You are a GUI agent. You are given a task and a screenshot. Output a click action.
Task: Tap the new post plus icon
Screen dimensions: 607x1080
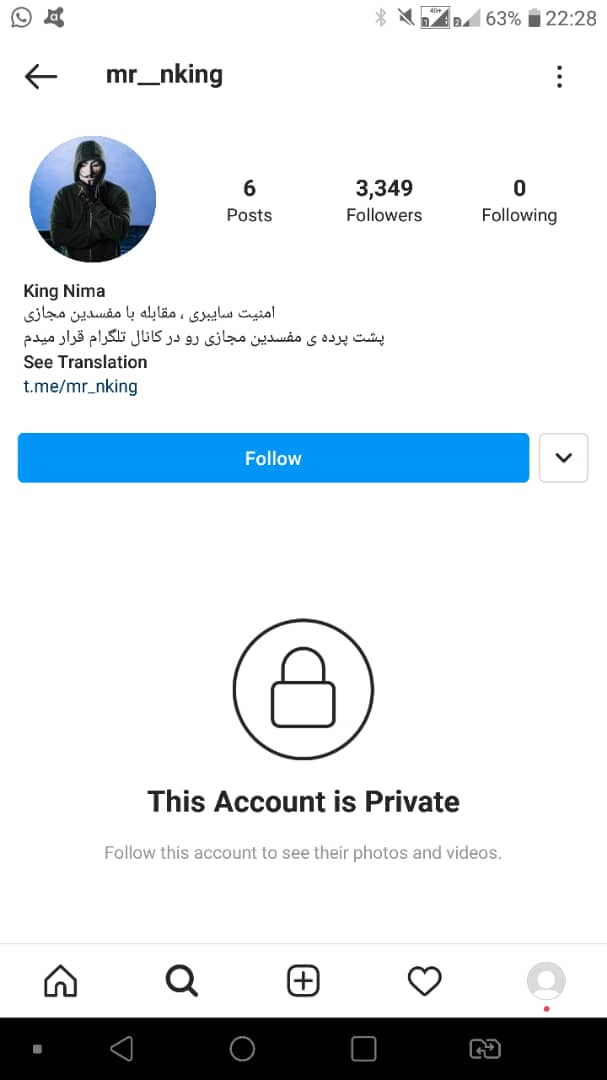303,981
